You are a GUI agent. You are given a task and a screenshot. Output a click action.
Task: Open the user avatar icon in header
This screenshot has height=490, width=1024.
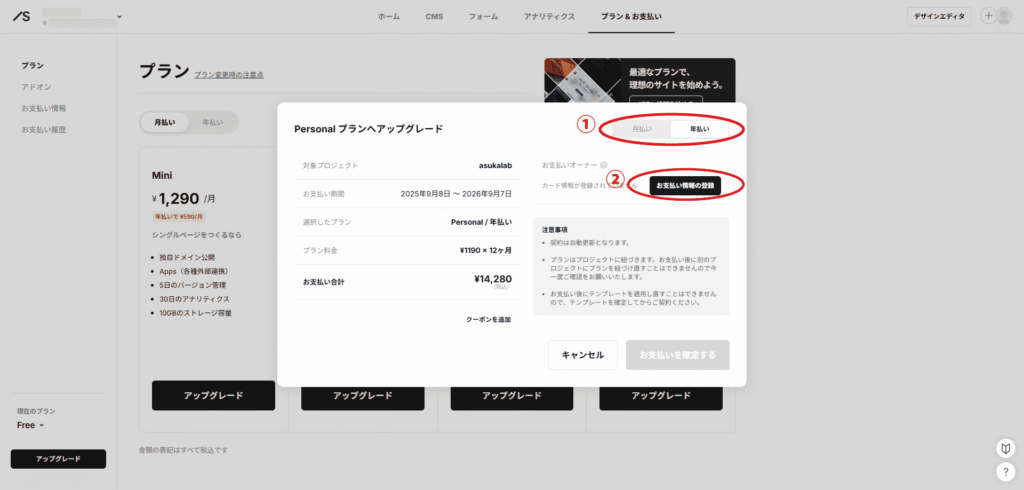(x=1004, y=16)
